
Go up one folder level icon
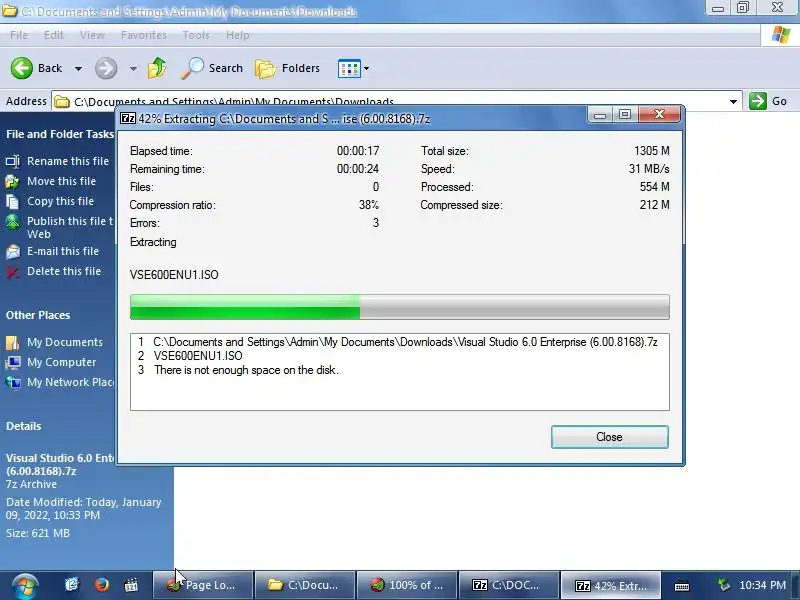point(157,68)
